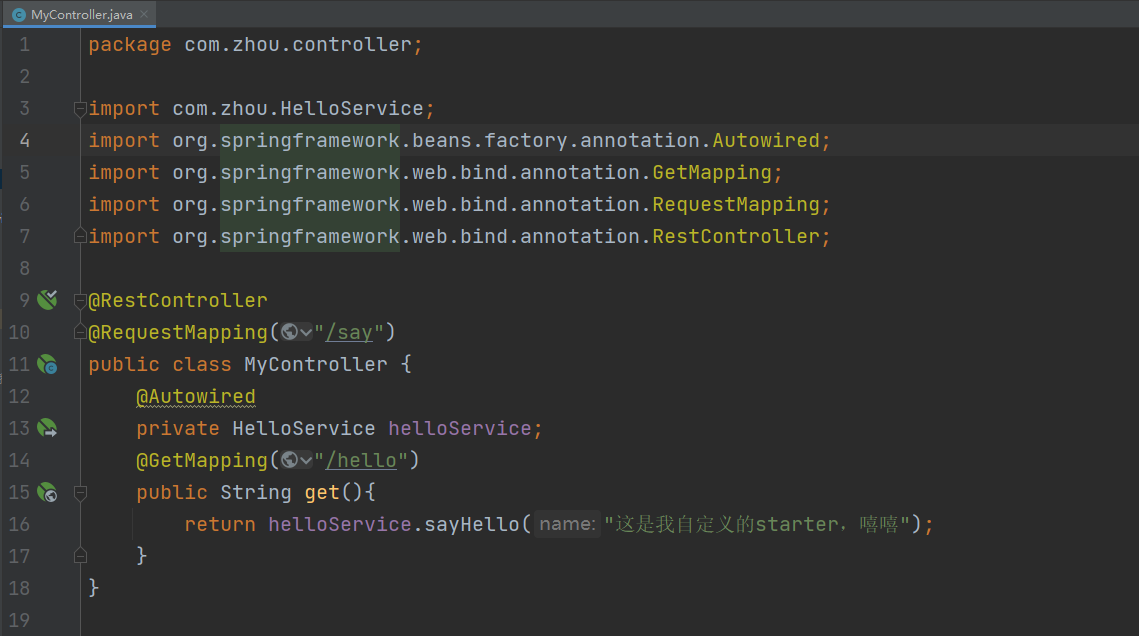
Task: Close the MyController.java tab
Action: coord(144,14)
